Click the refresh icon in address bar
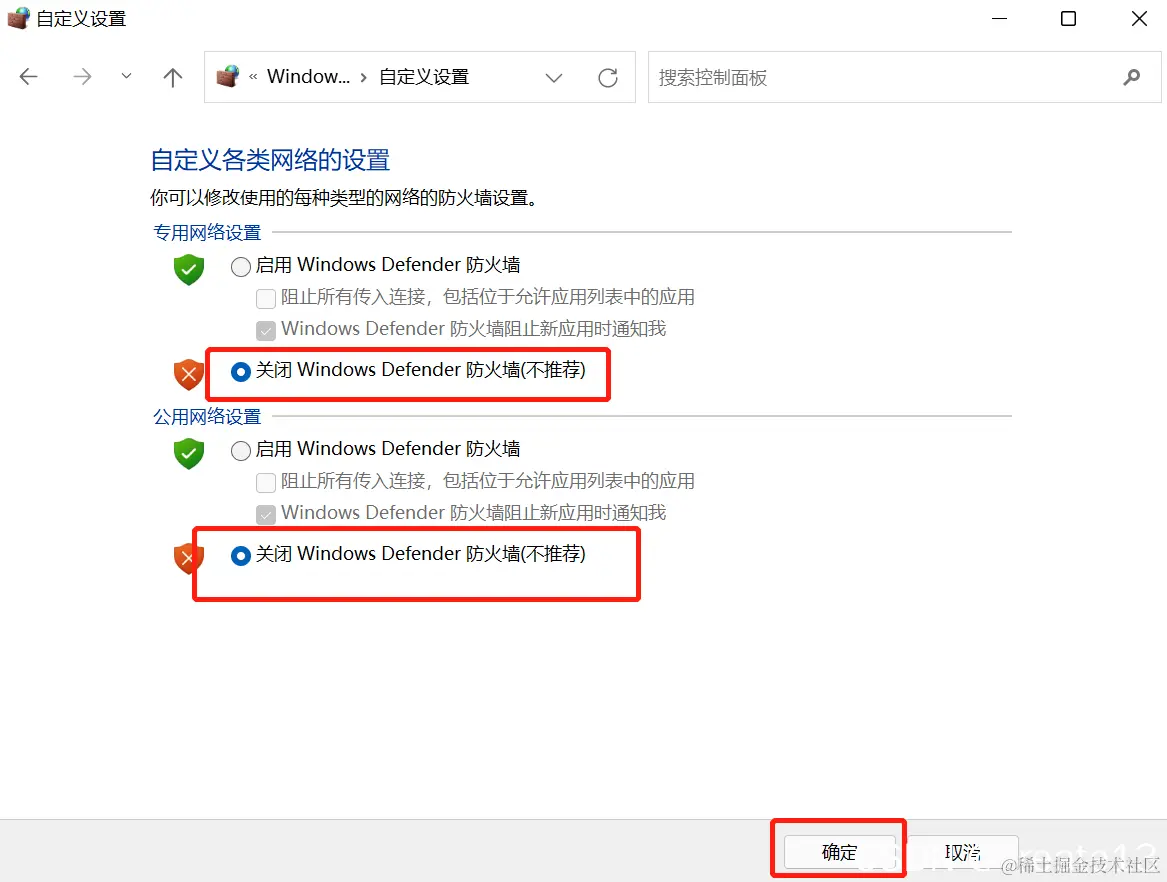Viewport: 1167px width, 882px height. coord(608,77)
